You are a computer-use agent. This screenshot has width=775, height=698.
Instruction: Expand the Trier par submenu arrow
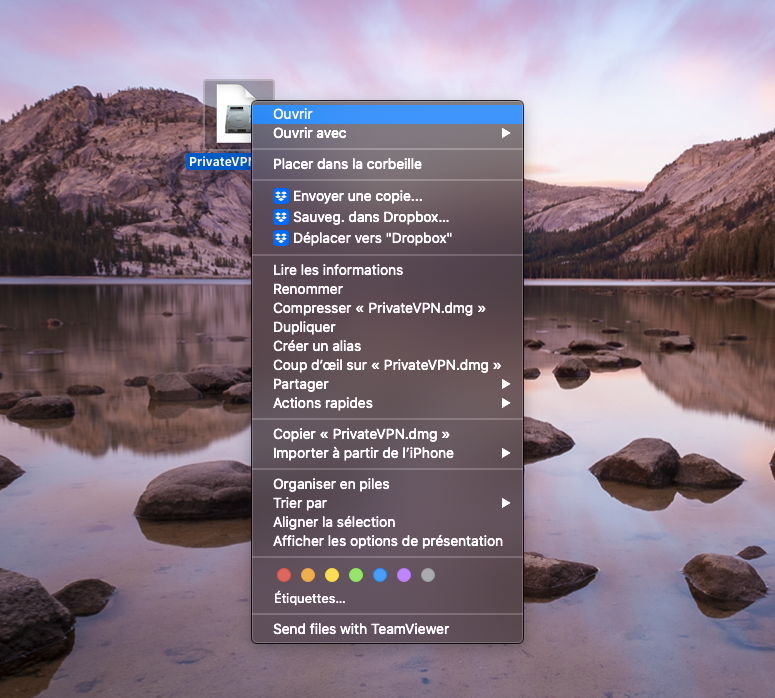pyautogui.click(x=506, y=503)
